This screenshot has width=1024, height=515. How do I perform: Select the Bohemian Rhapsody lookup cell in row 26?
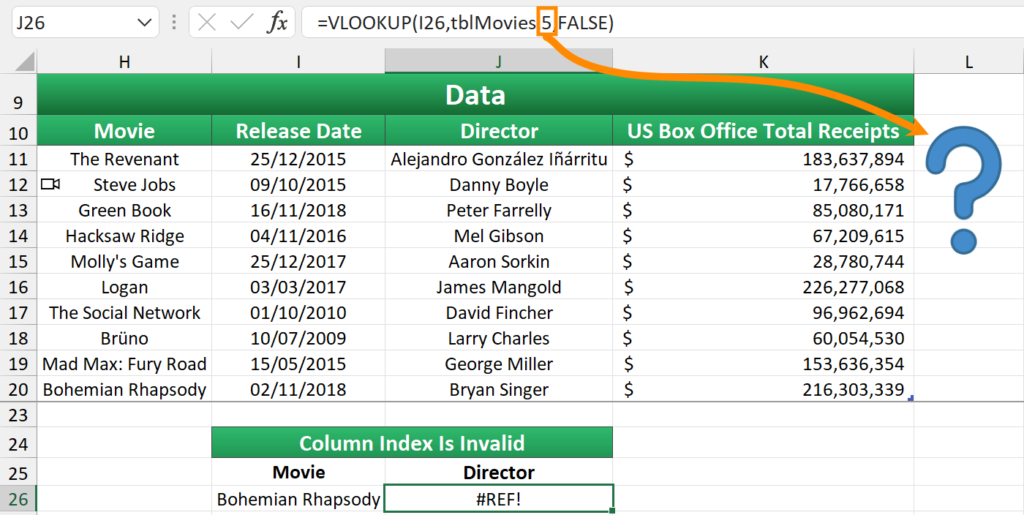[298, 499]
